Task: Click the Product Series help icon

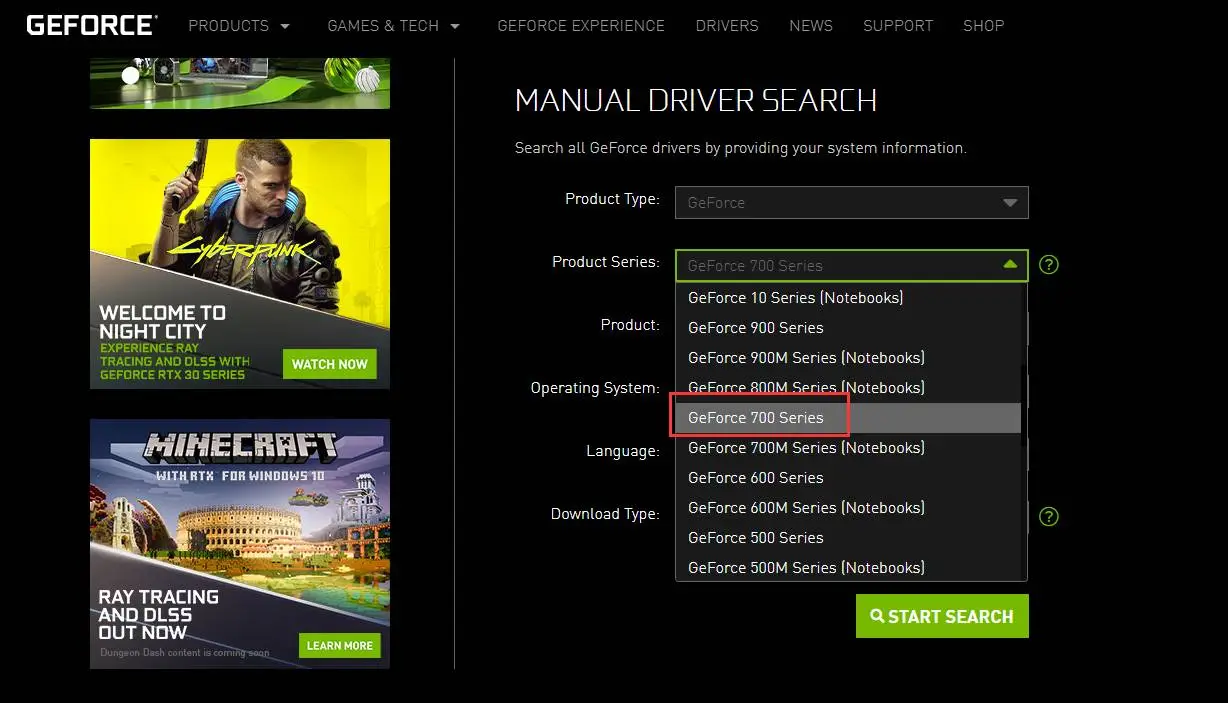Action: tap(1049, 265)
